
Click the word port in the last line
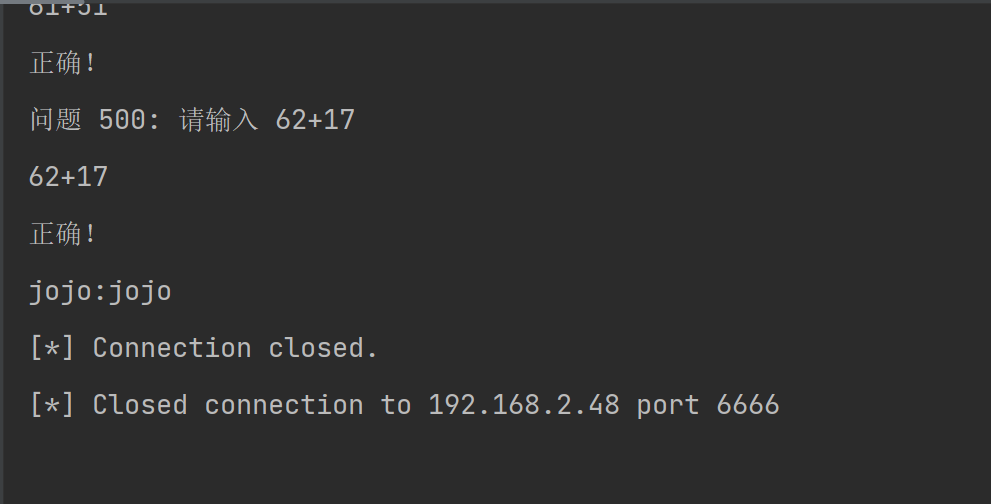coord(667,405)
